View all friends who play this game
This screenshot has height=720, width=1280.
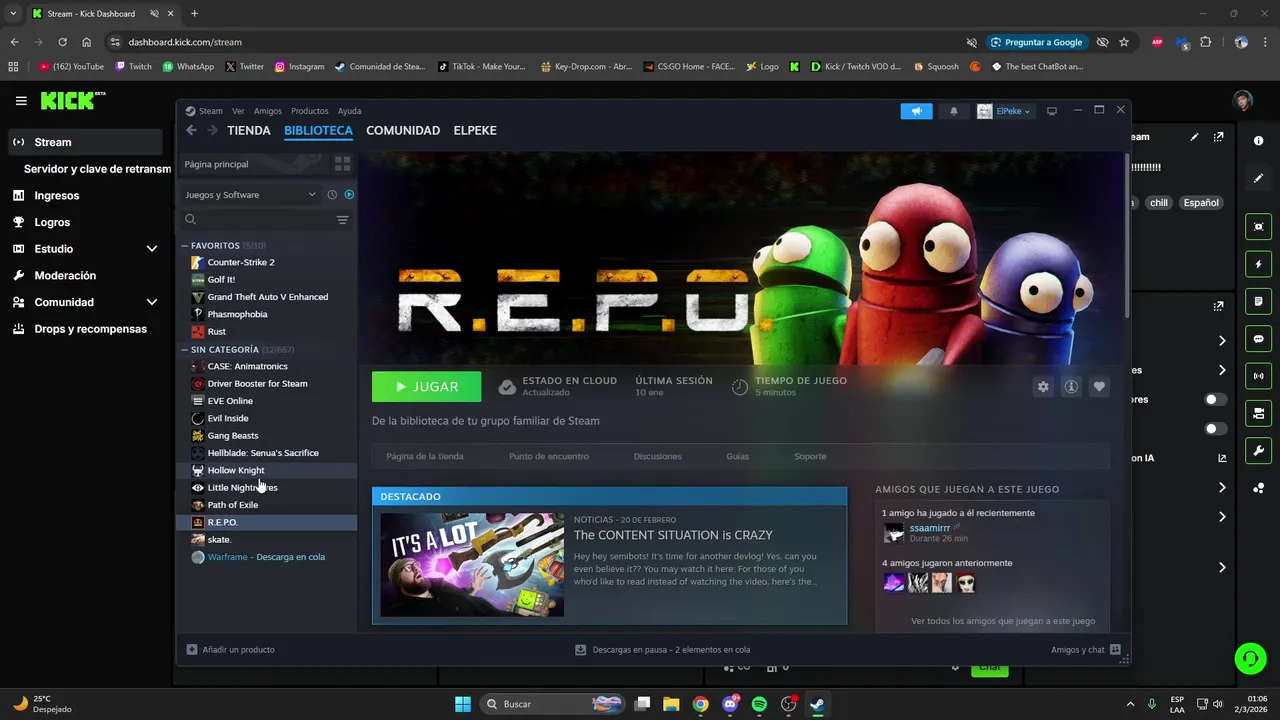click(x=1003, y=621)
